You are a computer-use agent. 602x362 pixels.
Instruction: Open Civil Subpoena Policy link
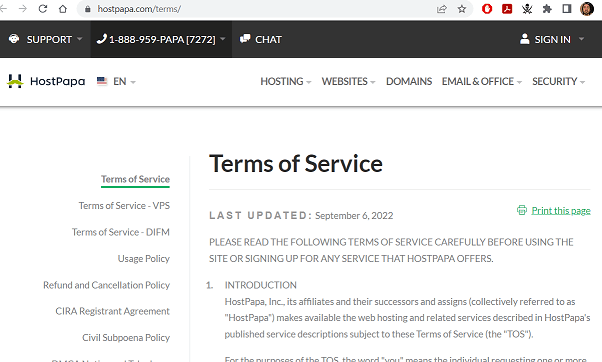[126, 337]
